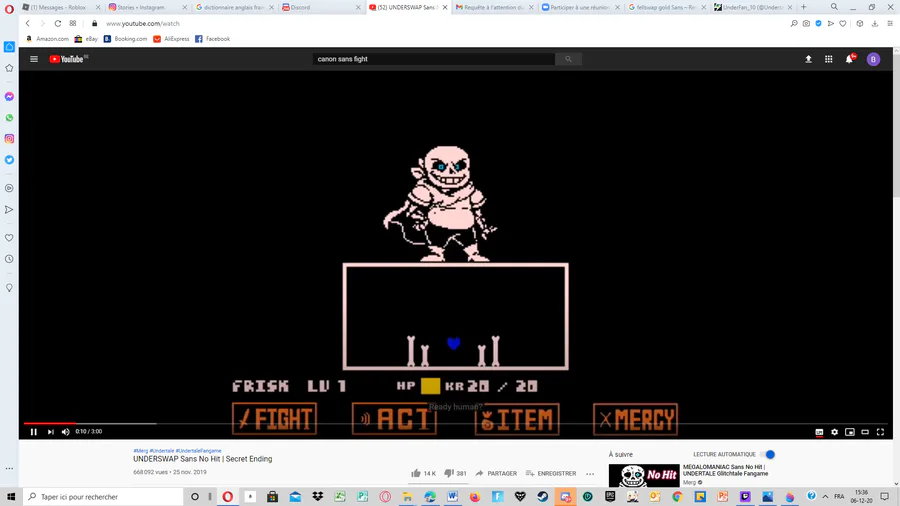Open history clock in Opera sidebar

9,259
